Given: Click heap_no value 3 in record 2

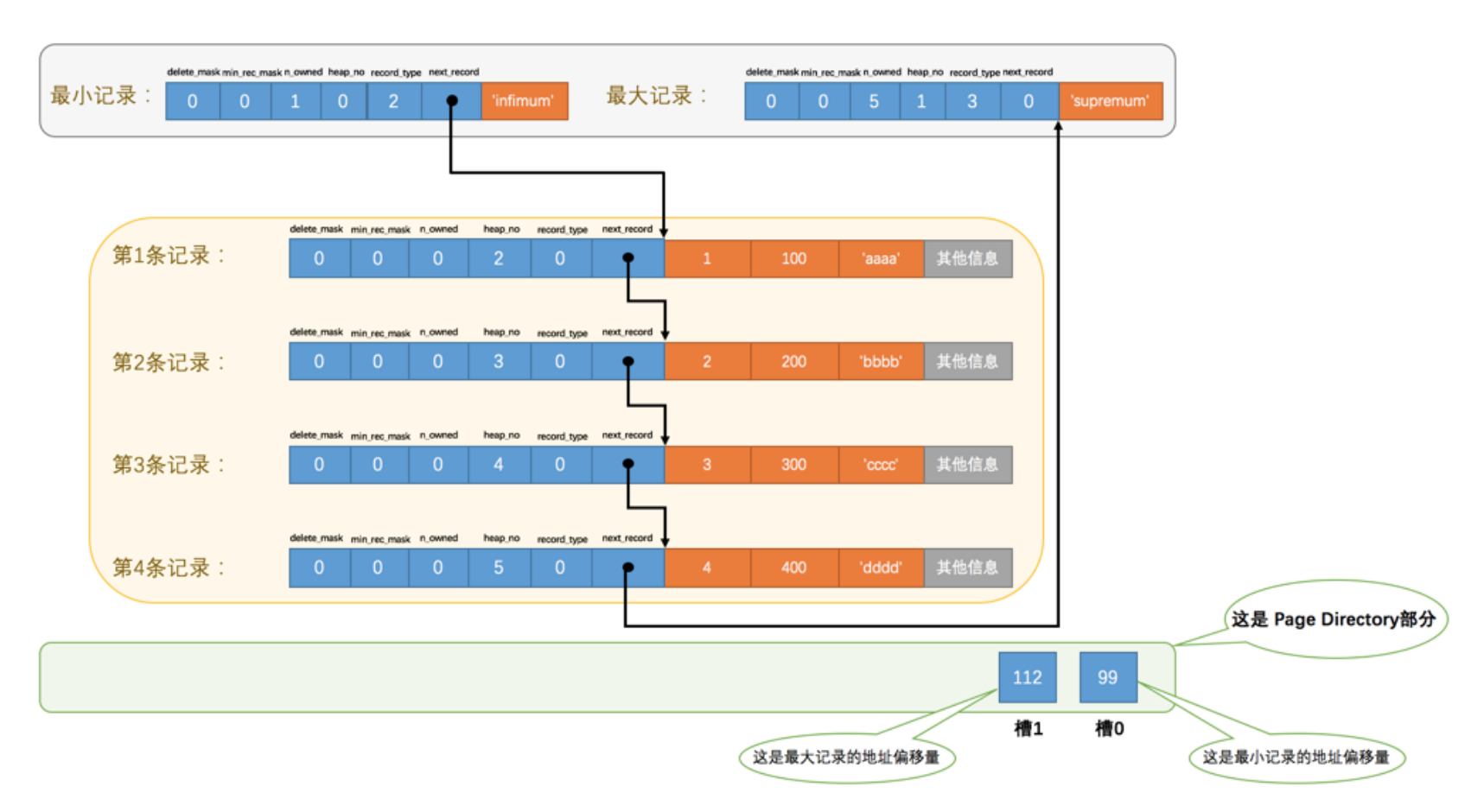Looking at the screenshot, I should pos(499,361).
